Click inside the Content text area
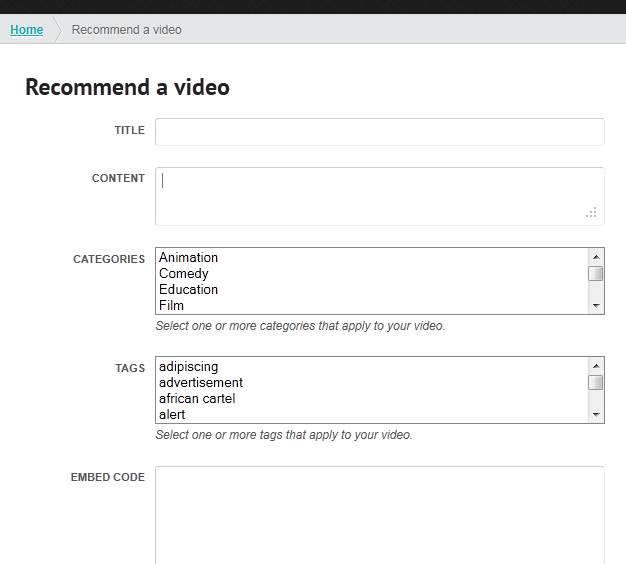 coord(380,196)
